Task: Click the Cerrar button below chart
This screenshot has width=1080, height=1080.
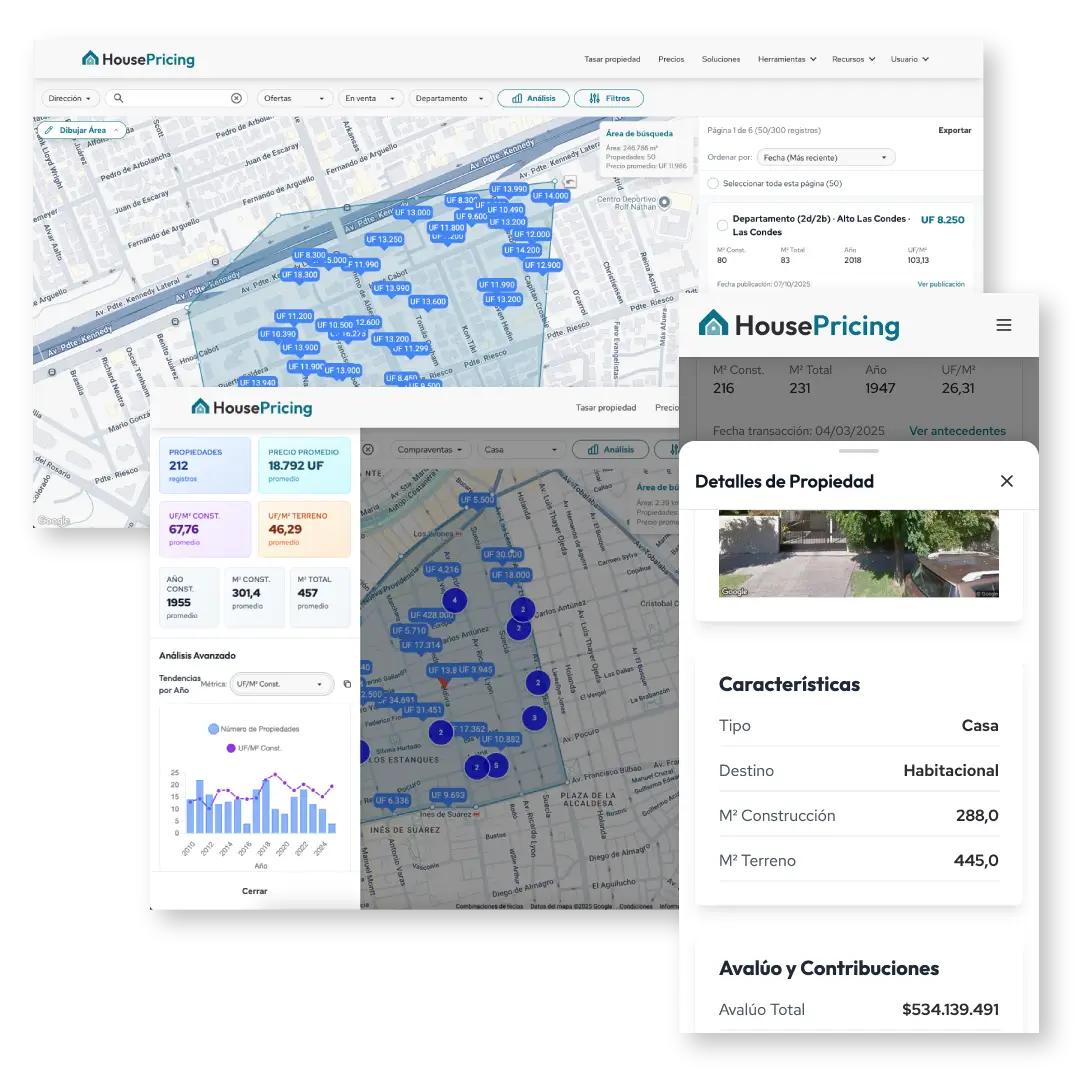Action: (255, 891)
